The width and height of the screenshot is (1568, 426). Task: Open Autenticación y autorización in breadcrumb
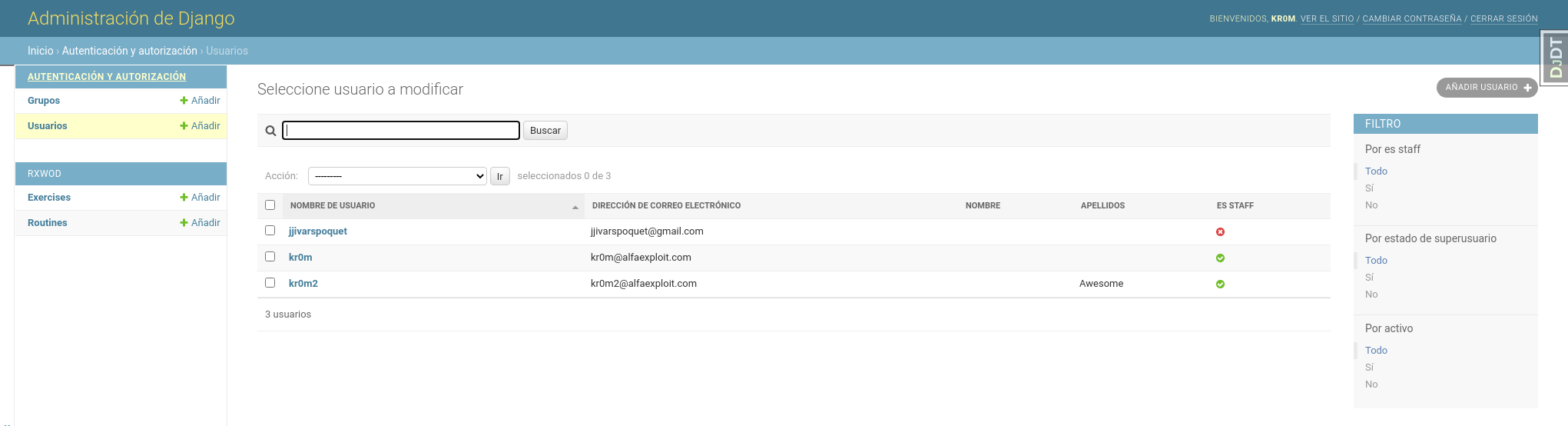click(129, 51)
